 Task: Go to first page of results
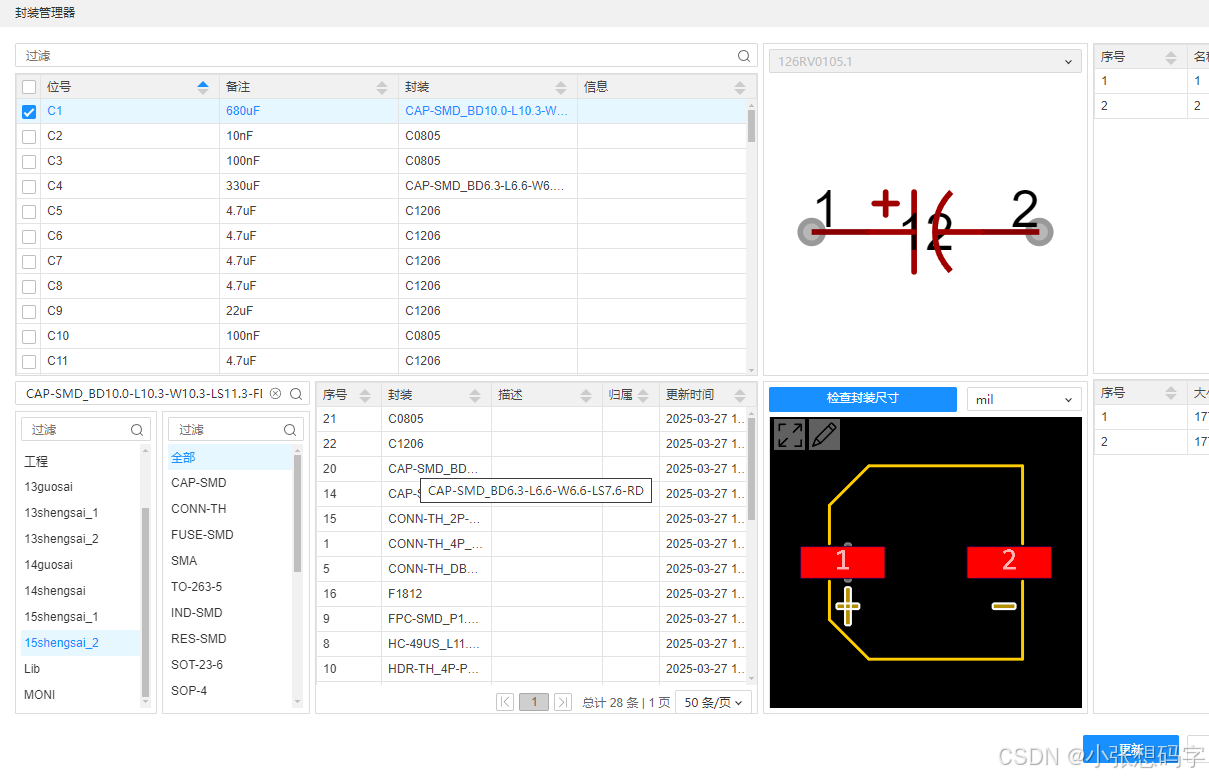point(505,702)
